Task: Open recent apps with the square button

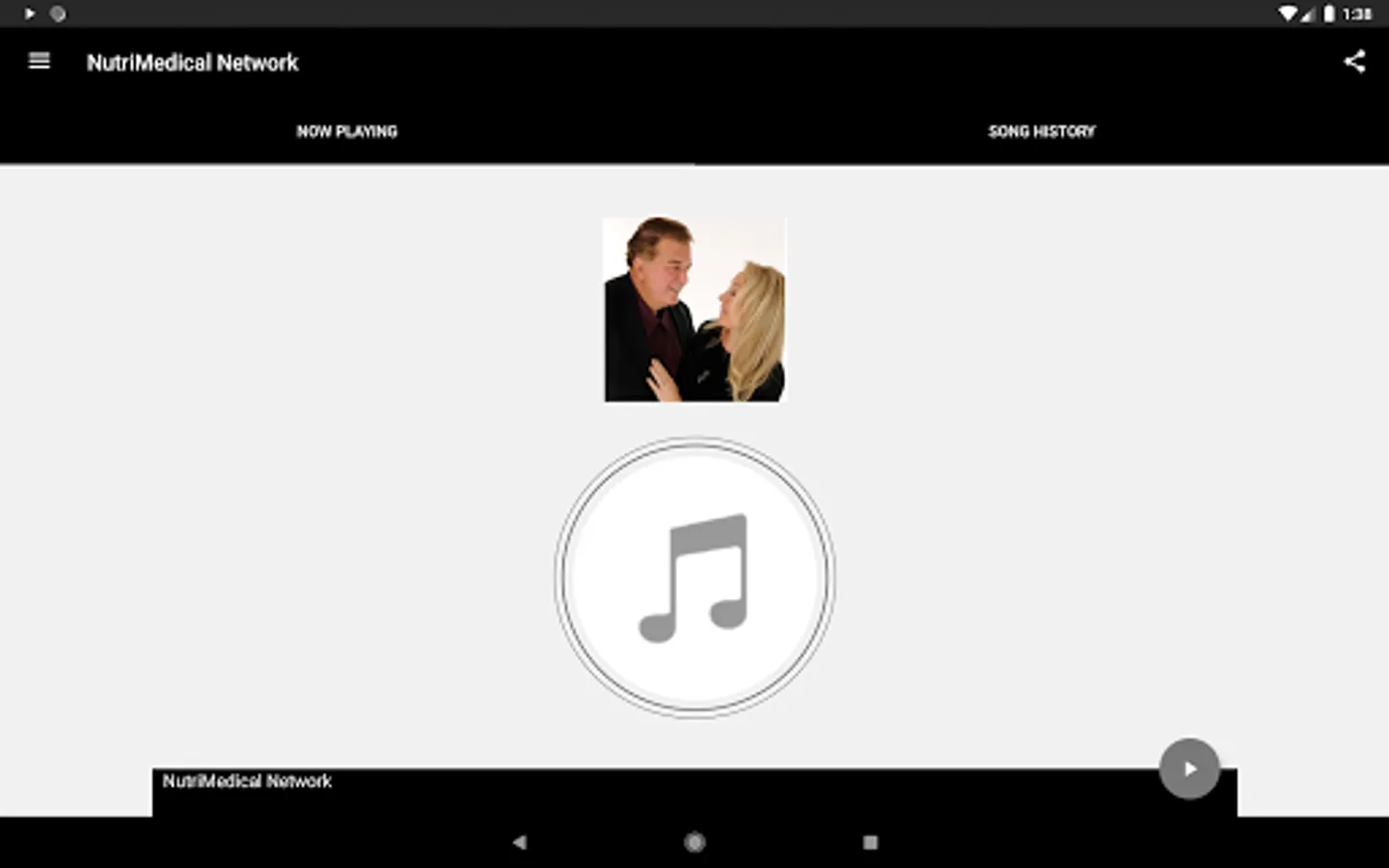Action: pyautogui.click(x=870, y=842)
